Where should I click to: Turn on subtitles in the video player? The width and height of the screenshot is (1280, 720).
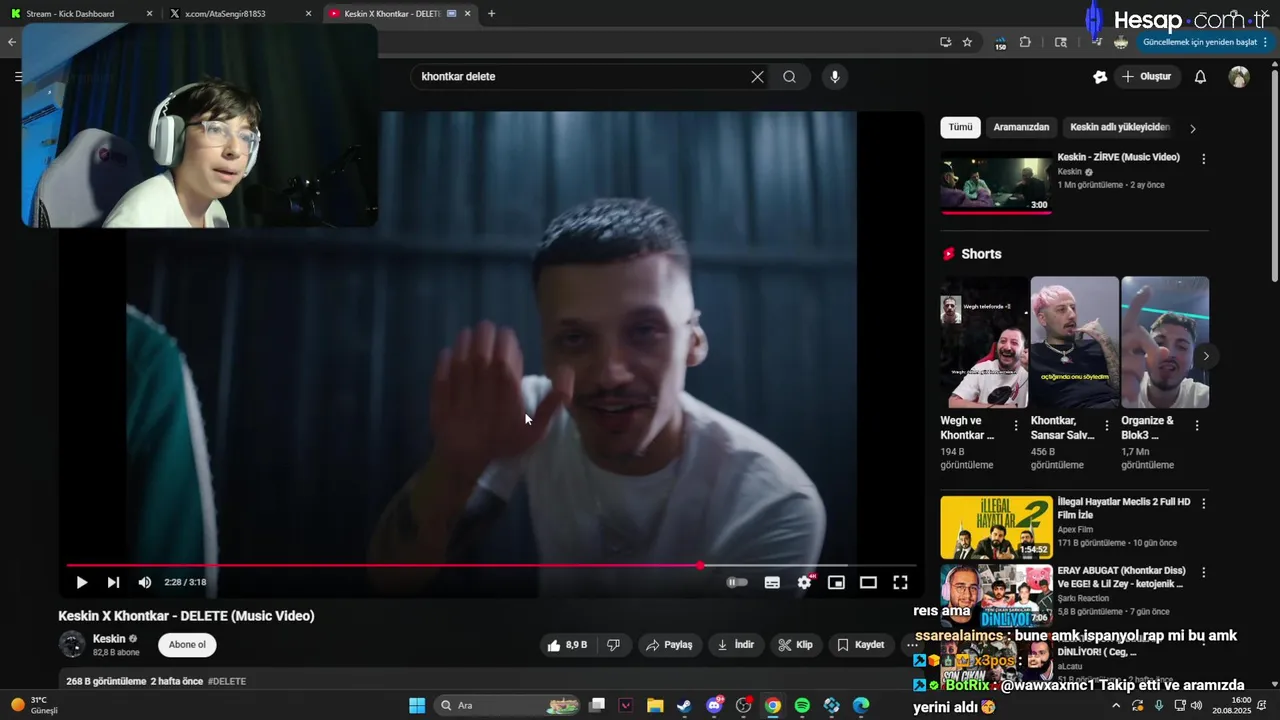point(772,582)
